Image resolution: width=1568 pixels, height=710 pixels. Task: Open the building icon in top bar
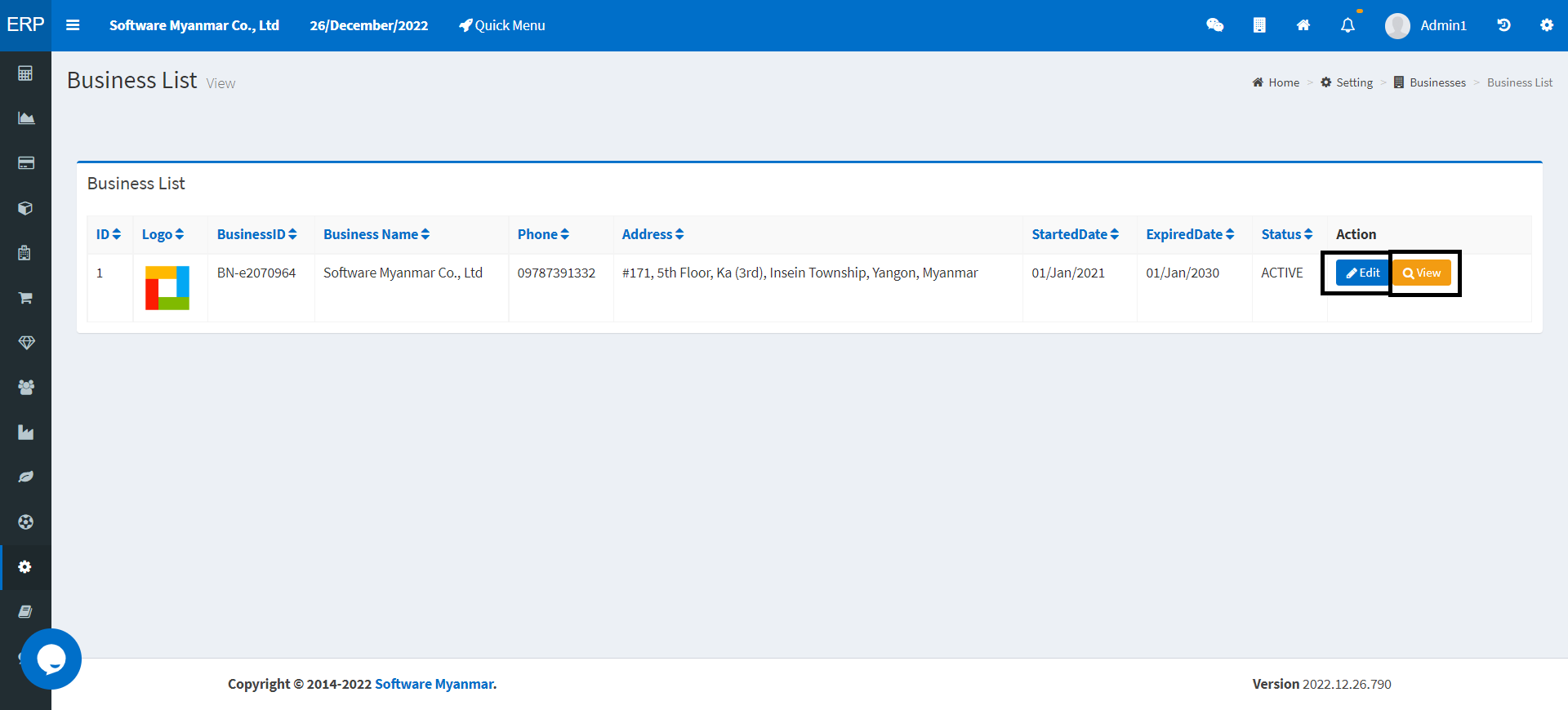coord(1259,25)
